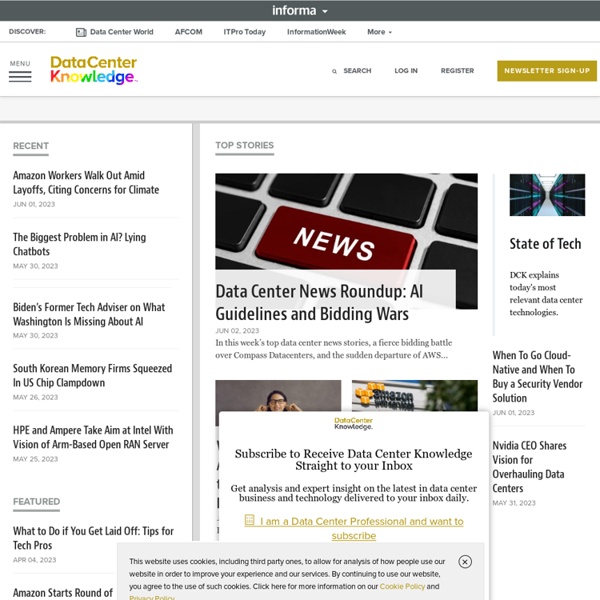
Task: Dismiss the cookie notice with X icon
Action: pos(465,562)
